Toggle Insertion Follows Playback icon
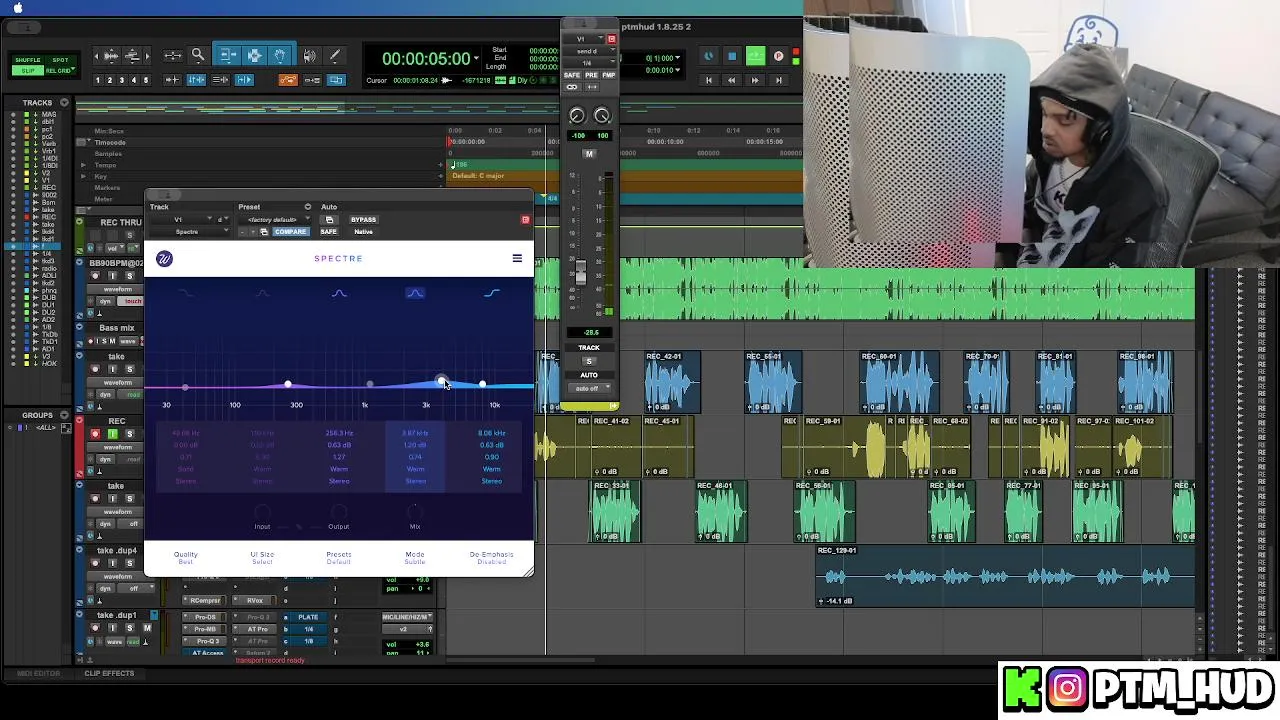The width and height of the screenshot is (1280, 720). pyautogui.click(x=244, y=80)
